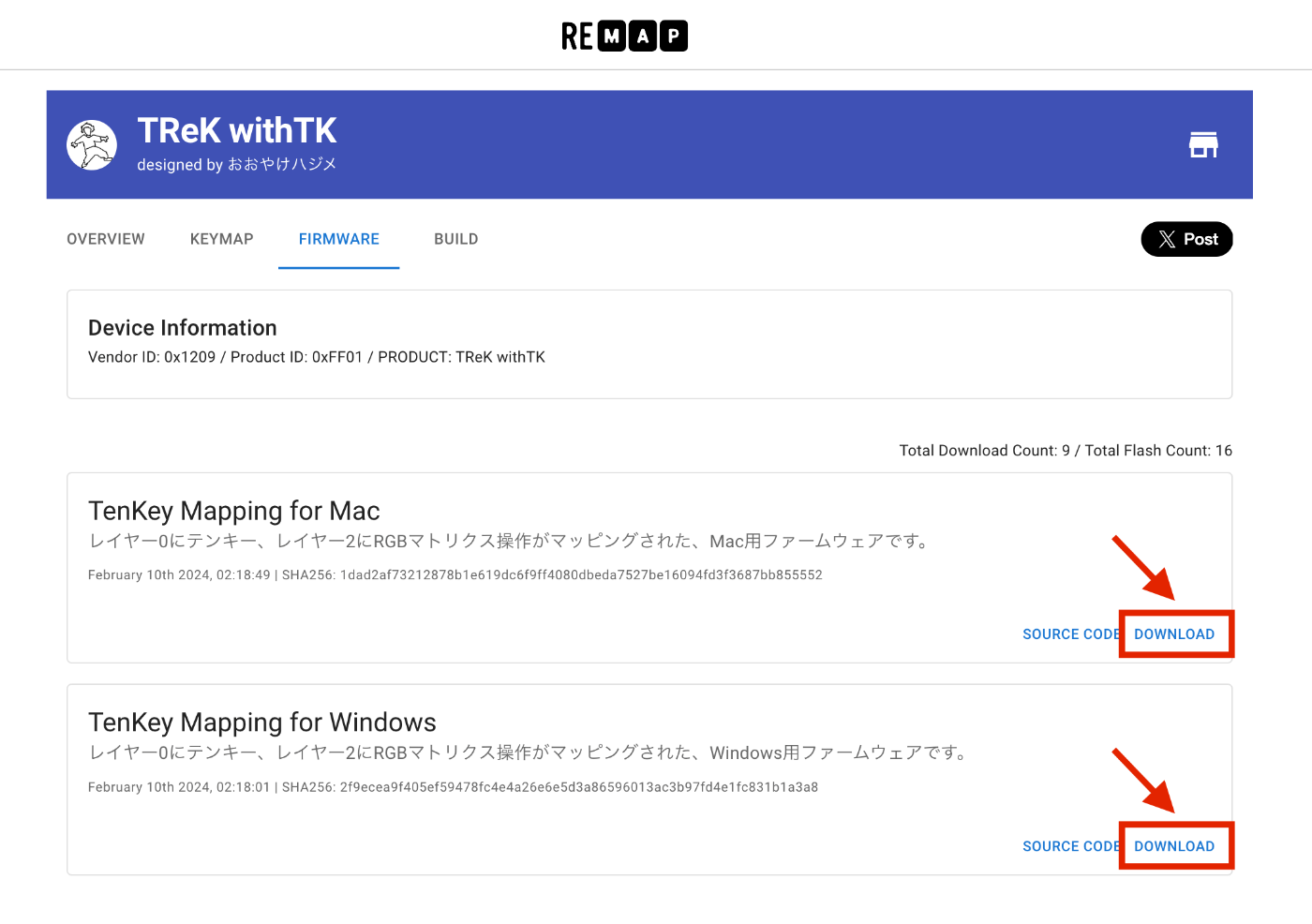
Task: Click the store icon in blue banner
Action: 1203,144
